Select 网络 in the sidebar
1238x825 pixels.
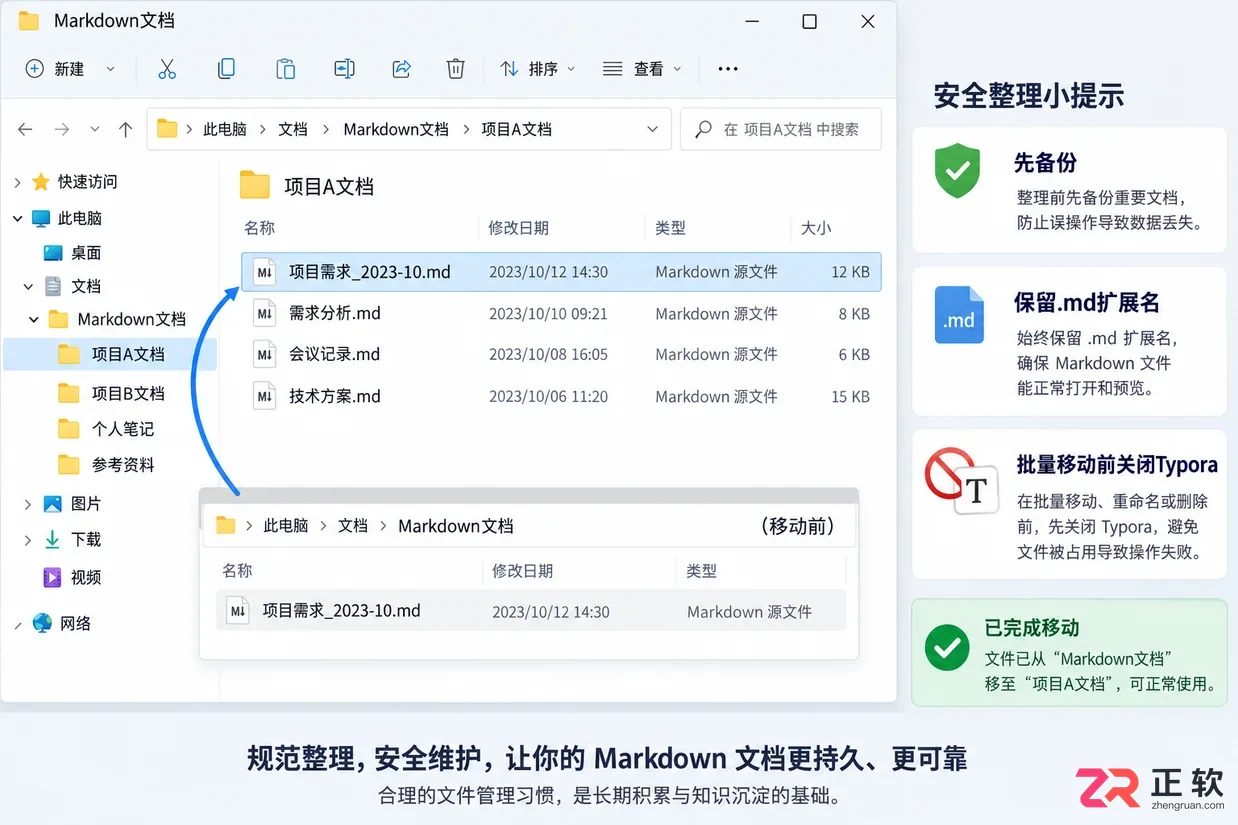(x=75, y=623)
